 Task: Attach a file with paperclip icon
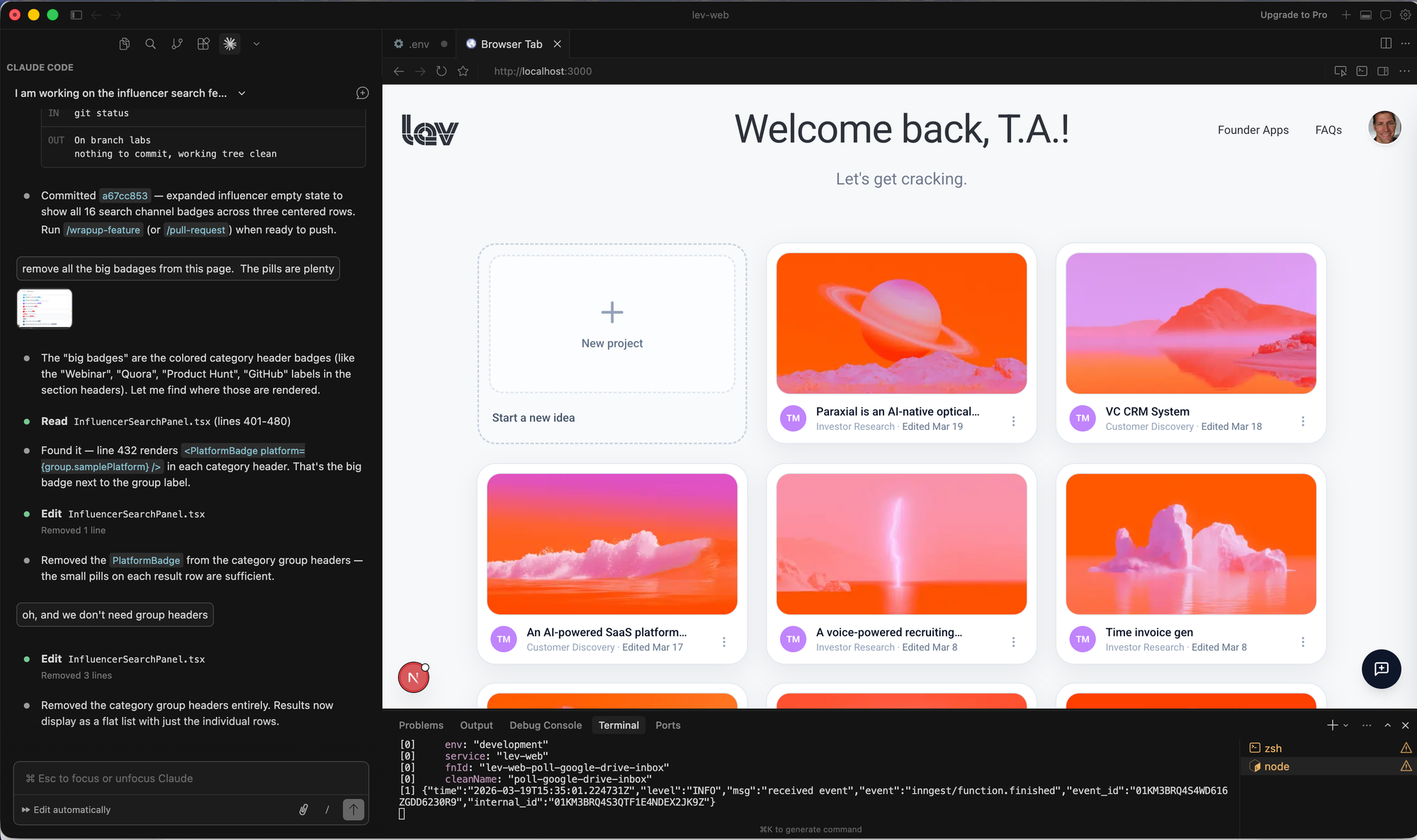tap(303, 810)
